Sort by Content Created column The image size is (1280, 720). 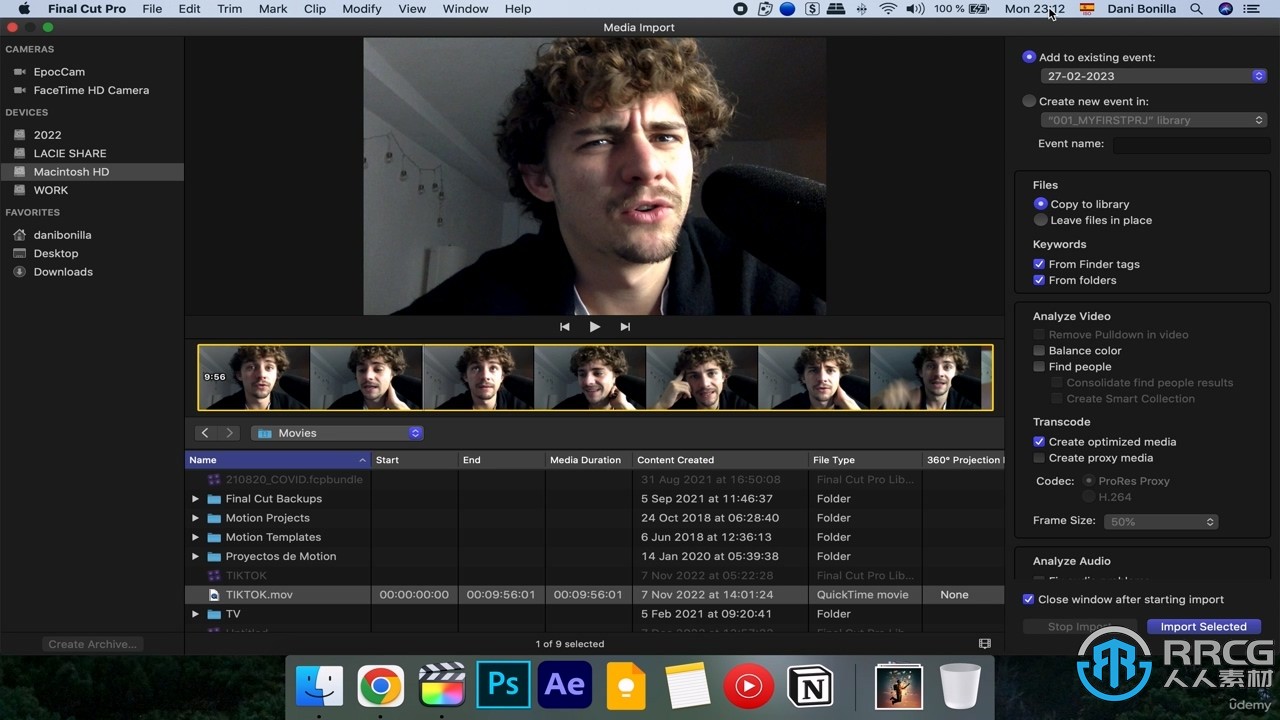coord(720,460)
